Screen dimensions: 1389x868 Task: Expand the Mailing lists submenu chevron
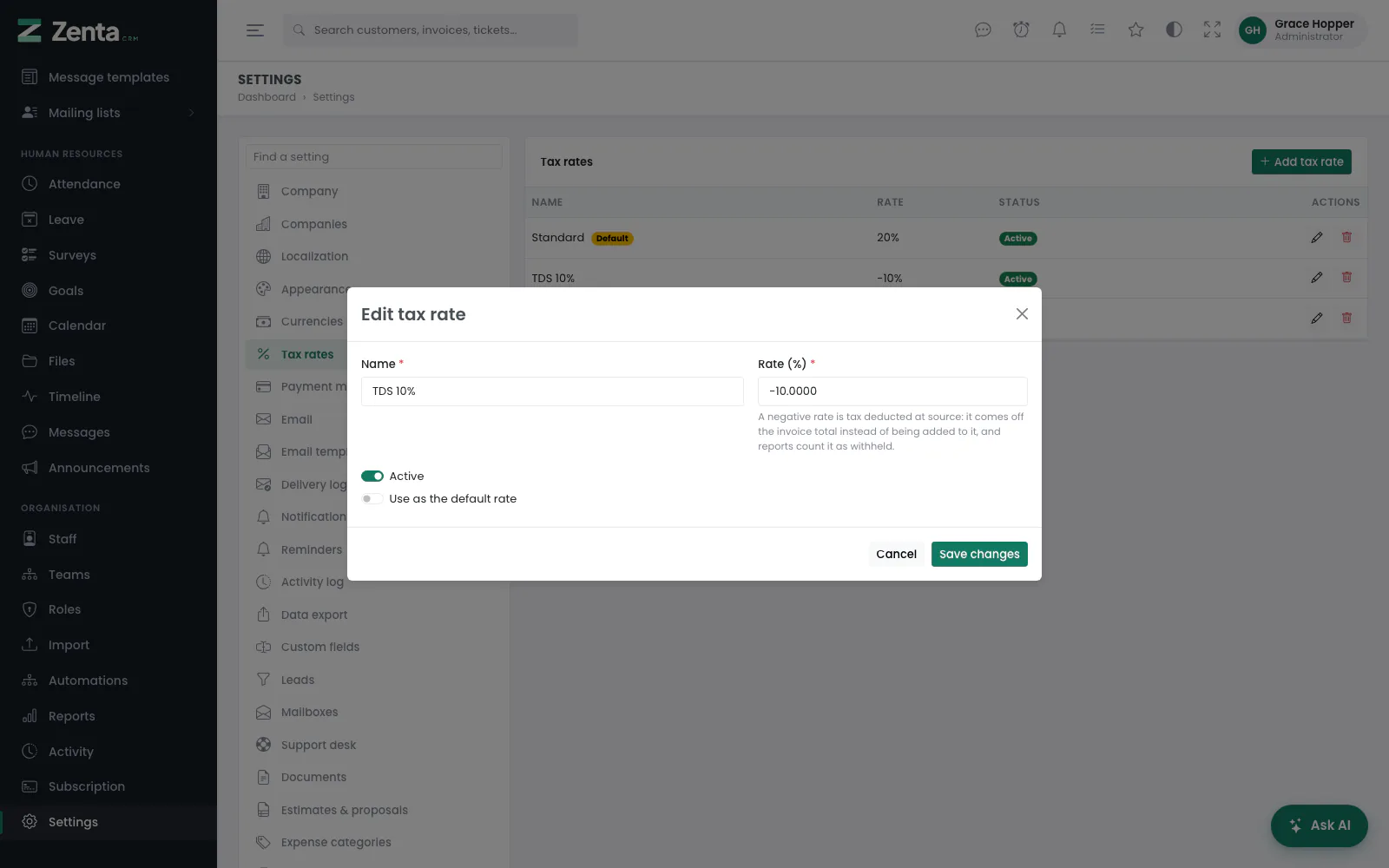tap(191, 113)
